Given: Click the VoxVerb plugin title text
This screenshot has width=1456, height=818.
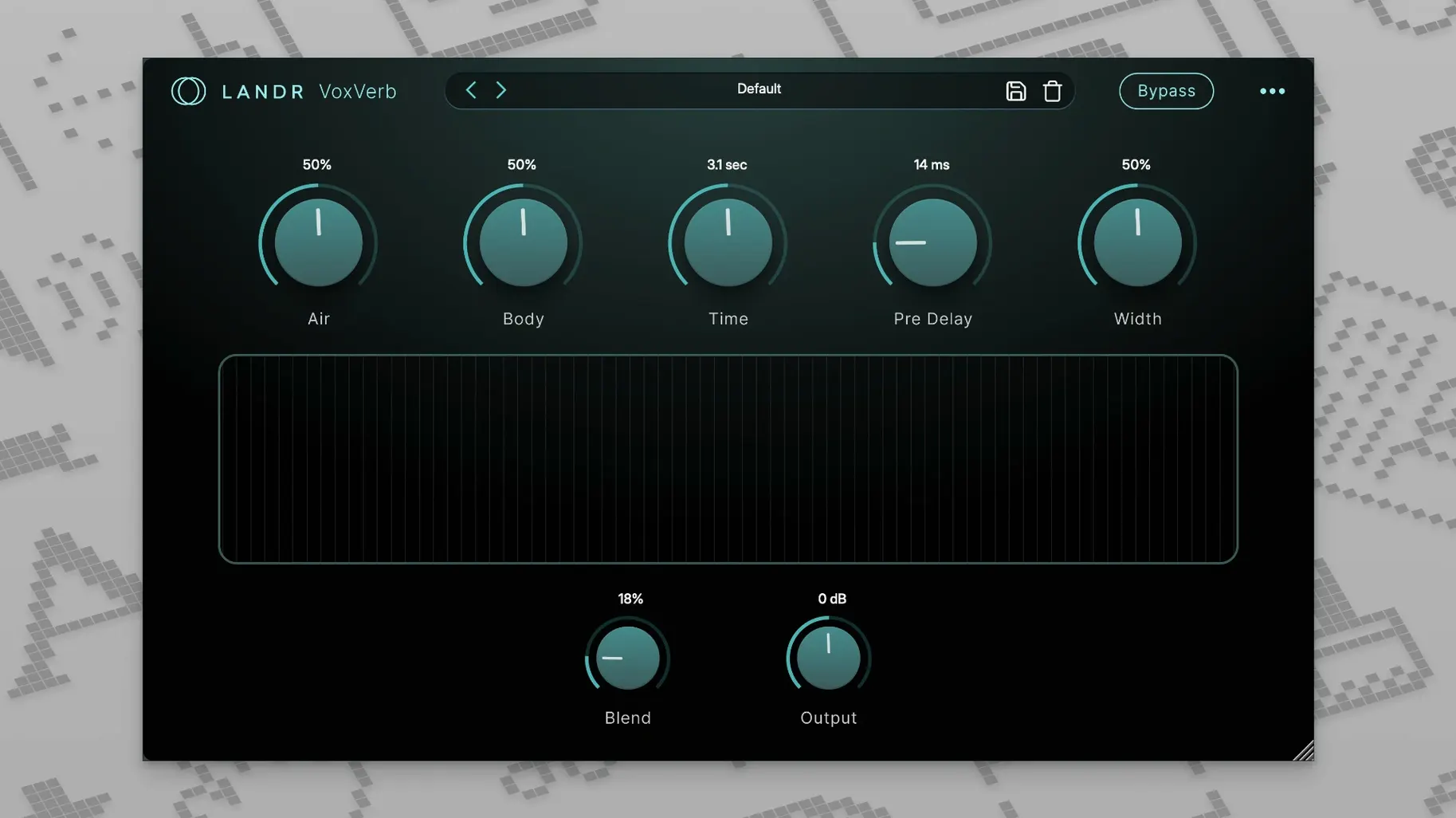Looking at the screenshot, I should [x=357, y=91].
